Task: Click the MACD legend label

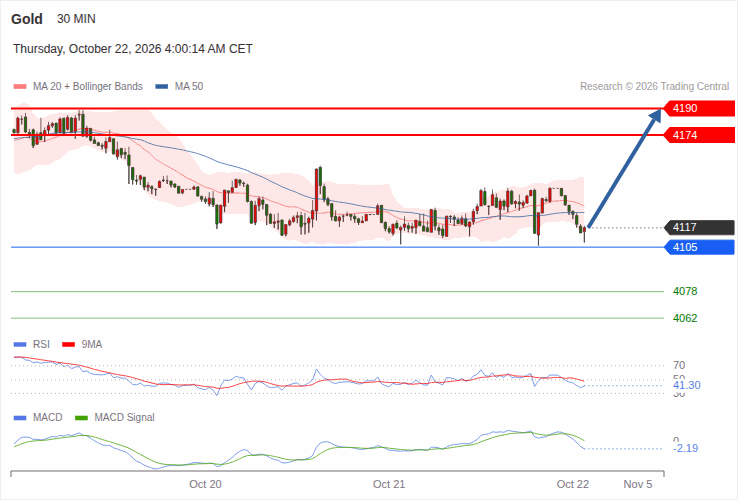Action: [48, 418]
